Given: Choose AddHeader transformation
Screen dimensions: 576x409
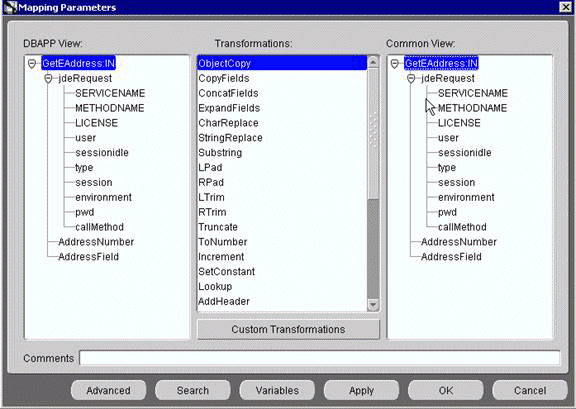Looking at the screenshot, I should click(282, 301).
